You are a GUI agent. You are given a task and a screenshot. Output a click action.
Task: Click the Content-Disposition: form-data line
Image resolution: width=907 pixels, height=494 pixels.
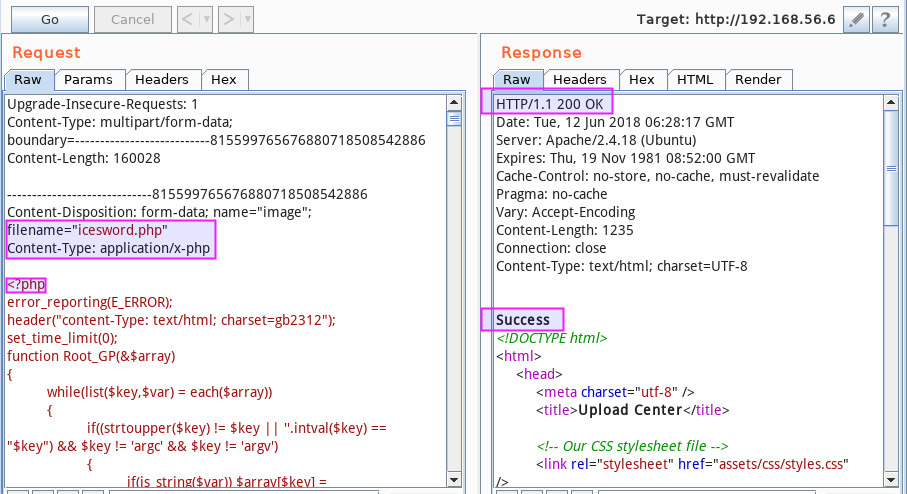pos(160,212)
